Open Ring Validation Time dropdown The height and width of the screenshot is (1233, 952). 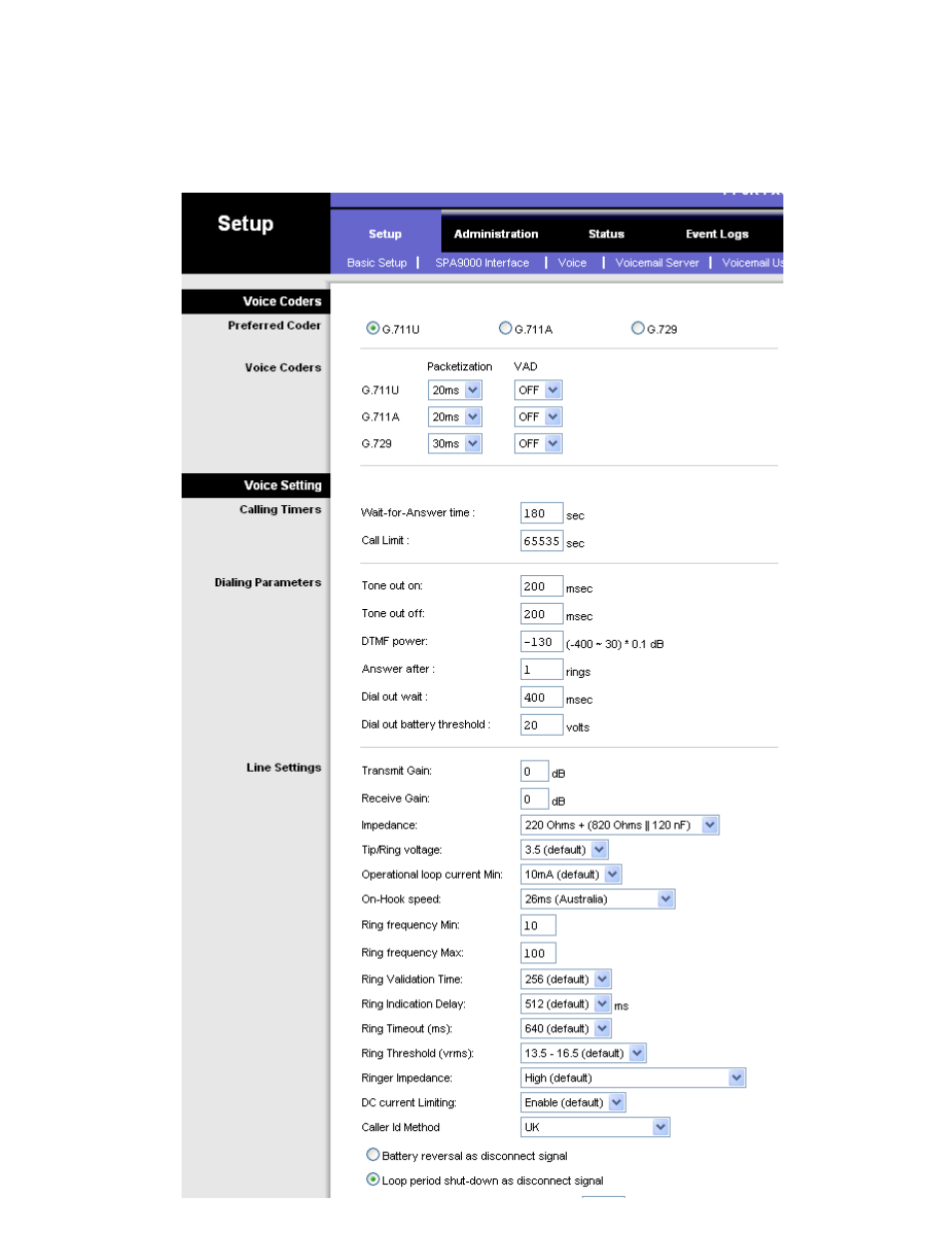(566, 979)
